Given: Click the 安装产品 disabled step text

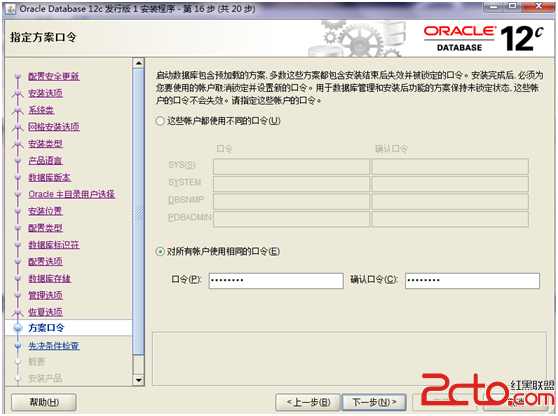Looking at the screenshot, I should pos(45,378).
